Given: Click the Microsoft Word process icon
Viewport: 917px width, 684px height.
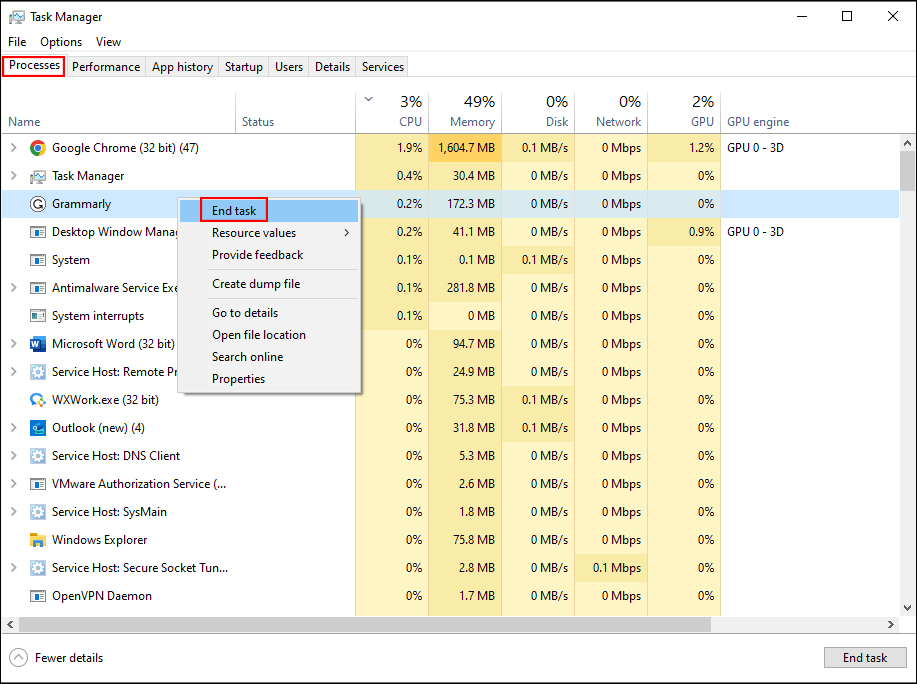Looking at the screenshot, I should coord(37,343).
